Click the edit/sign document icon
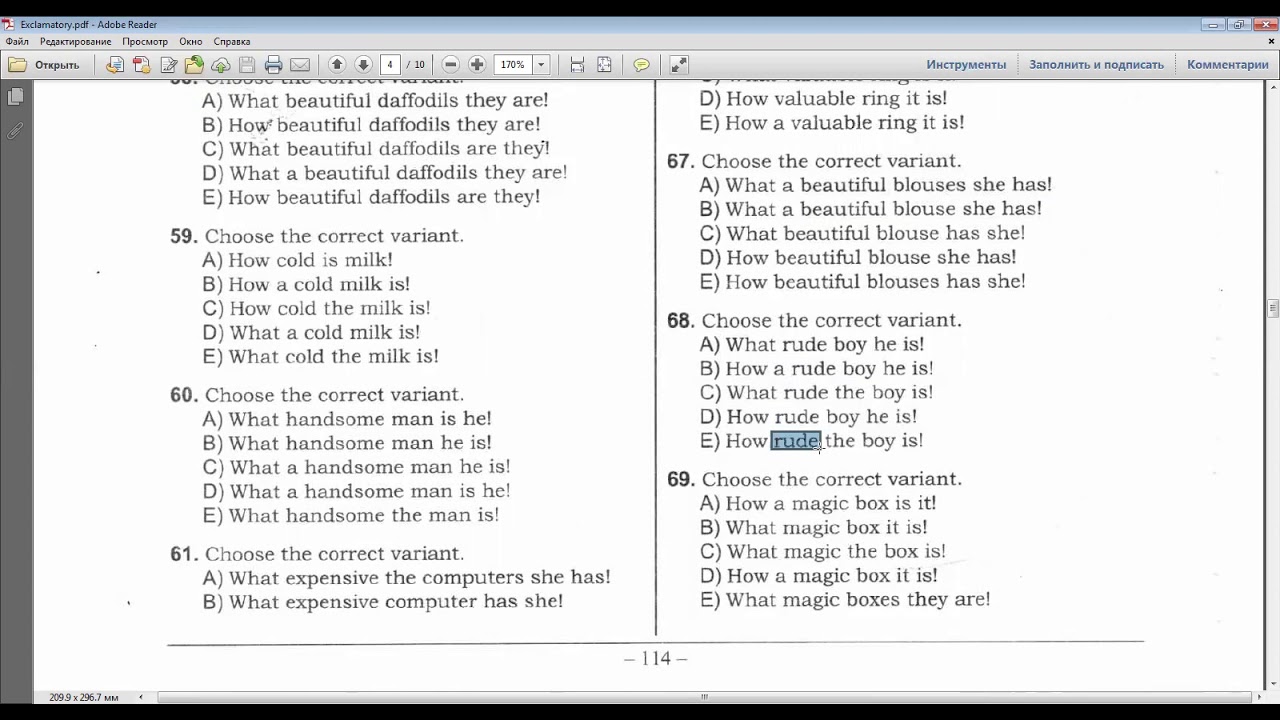The width and height of the screenshot is (1280, 720). tap(168, 65)
